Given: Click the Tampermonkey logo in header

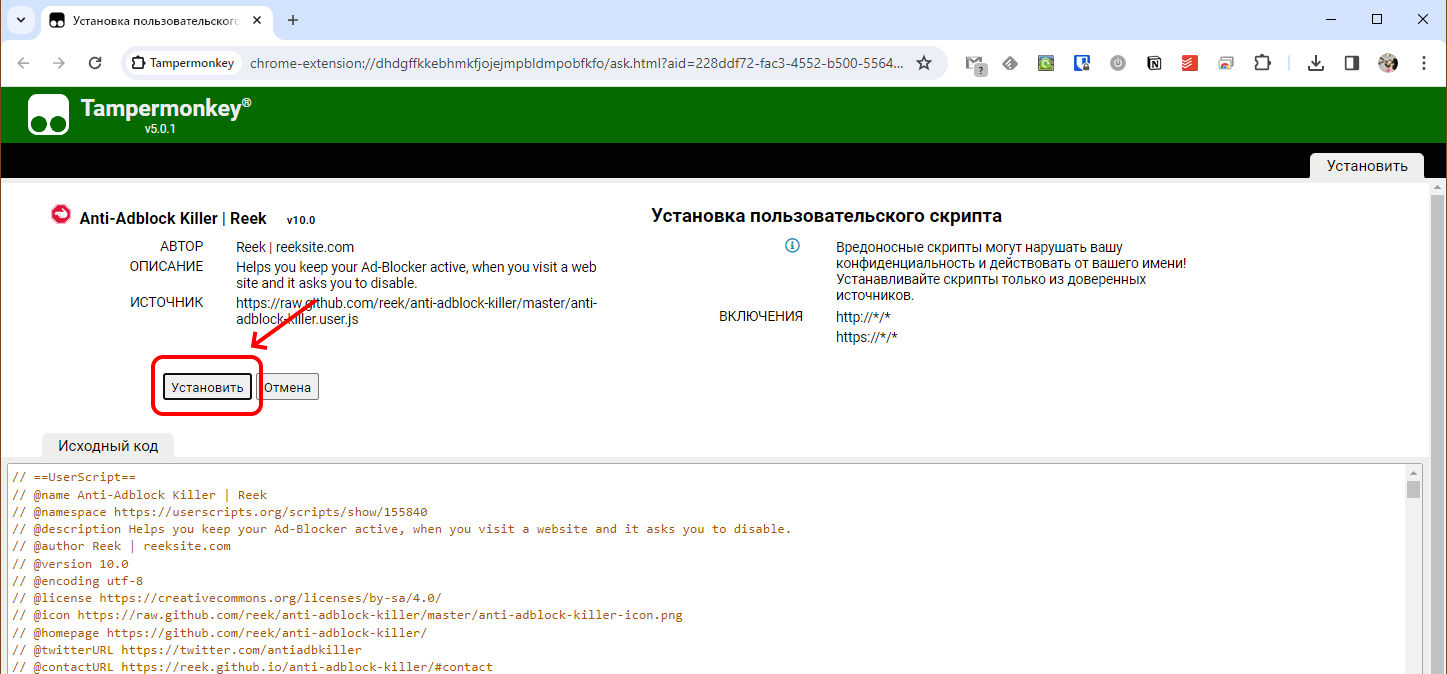Looking at the screenshot, I should point(48,114).
